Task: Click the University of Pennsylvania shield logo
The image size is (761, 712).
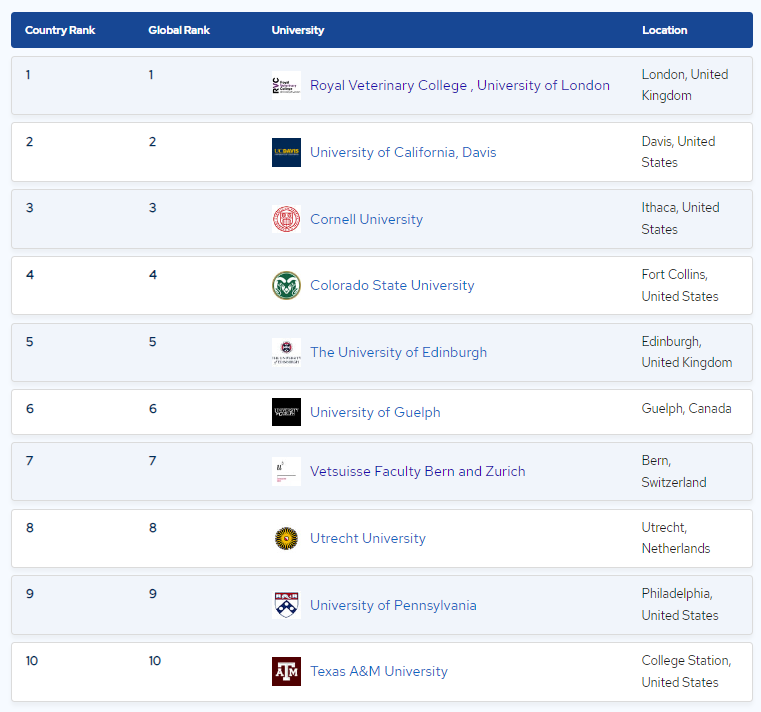Action: (286, 605)
